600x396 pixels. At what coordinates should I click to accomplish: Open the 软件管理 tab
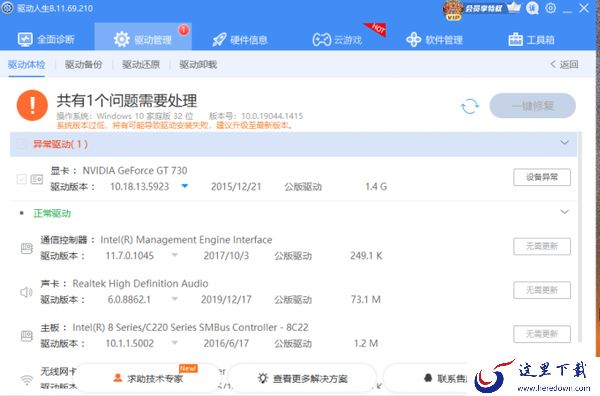point(434,40)
